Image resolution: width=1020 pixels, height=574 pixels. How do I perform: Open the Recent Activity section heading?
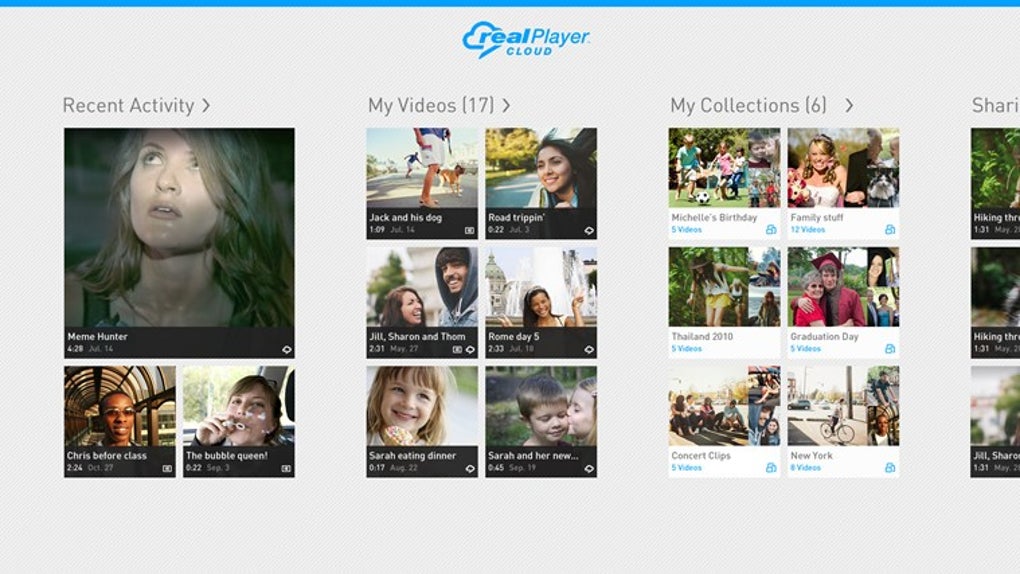129,105
